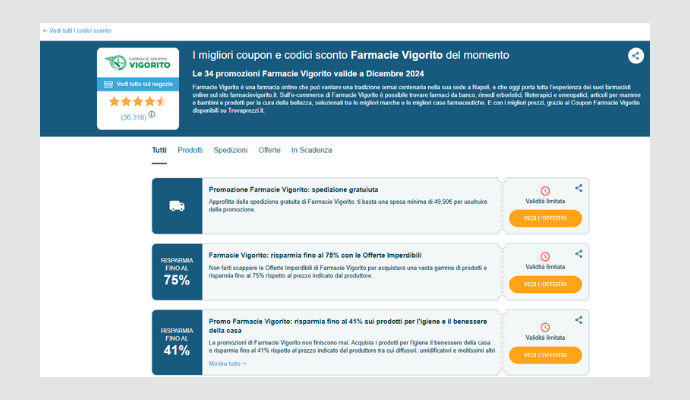Share the 75% Offerte Imperdibili coupon
690x400 pixels.
pos(579,254)
